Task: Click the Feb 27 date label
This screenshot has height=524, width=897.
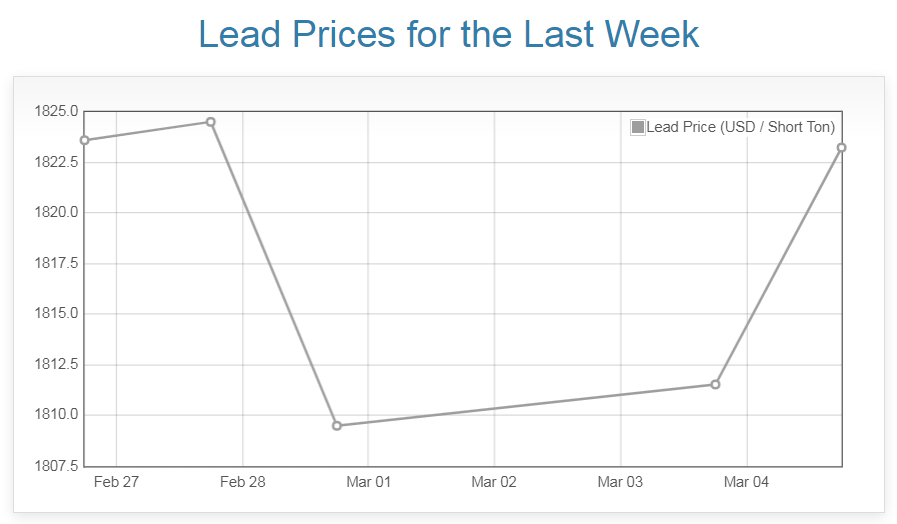Action: (116, 482)
